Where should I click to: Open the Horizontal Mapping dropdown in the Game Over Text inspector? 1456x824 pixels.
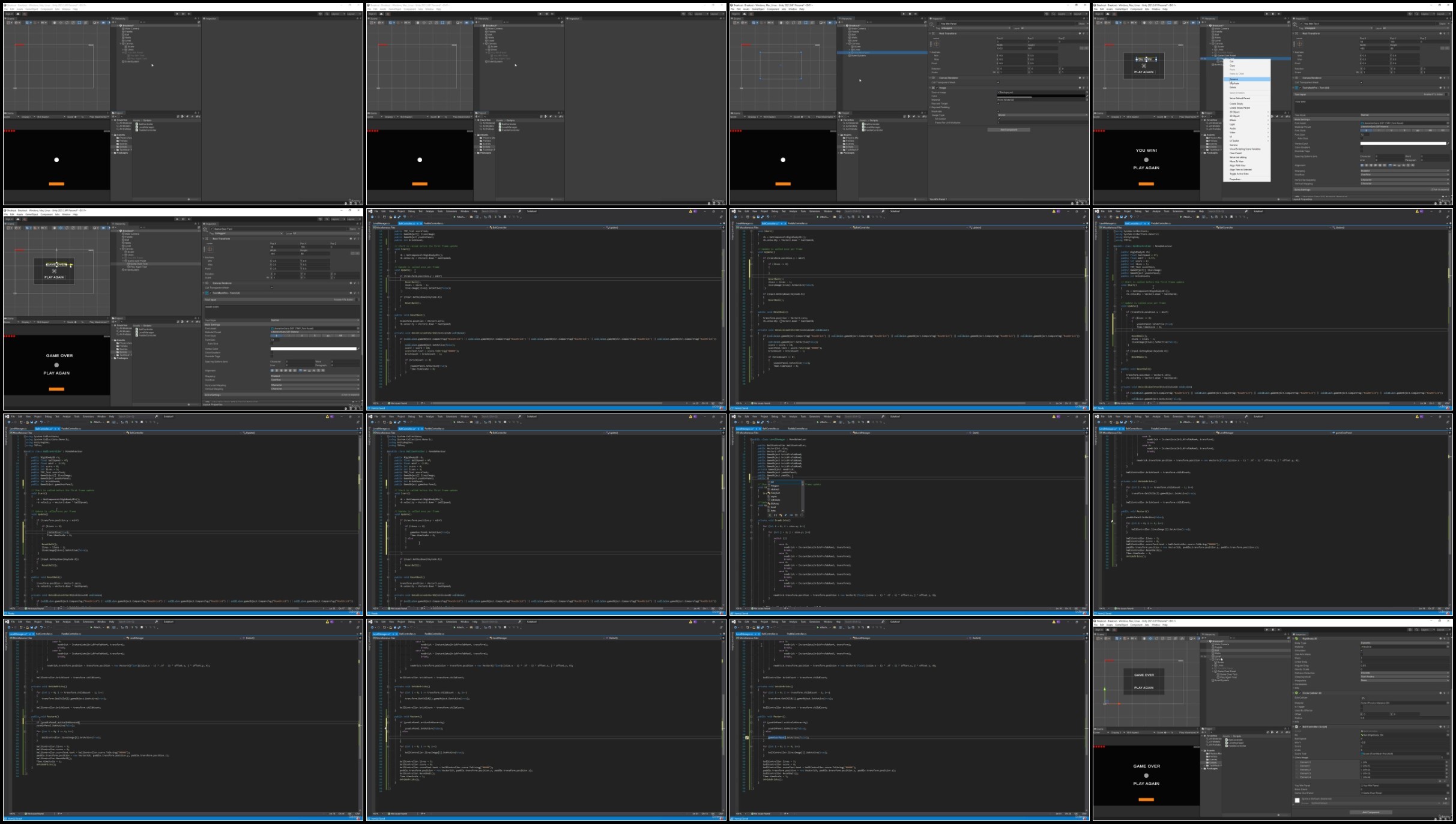pos(315,385)
